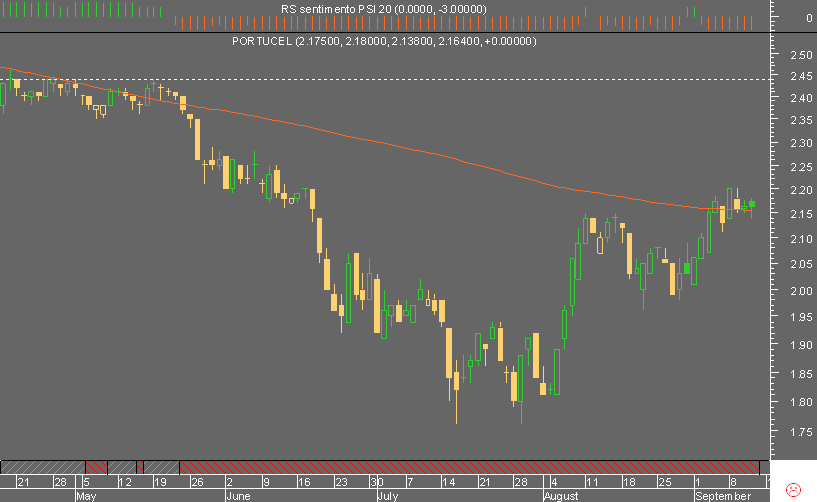Click the date label 5 above May
This screenshot has width=817, height=502.
86,482
